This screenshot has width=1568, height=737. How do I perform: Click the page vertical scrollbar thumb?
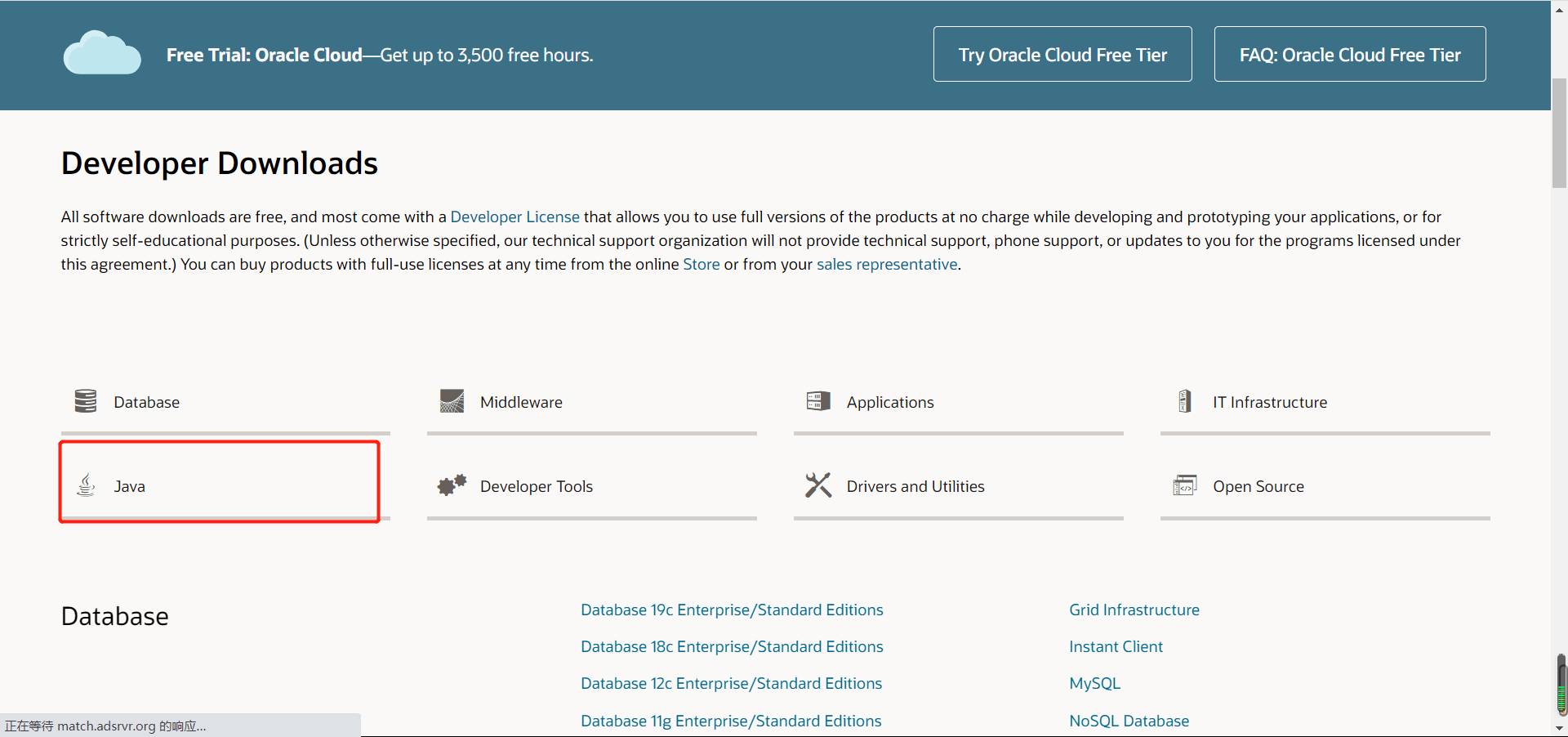[x=1559, y=133]
